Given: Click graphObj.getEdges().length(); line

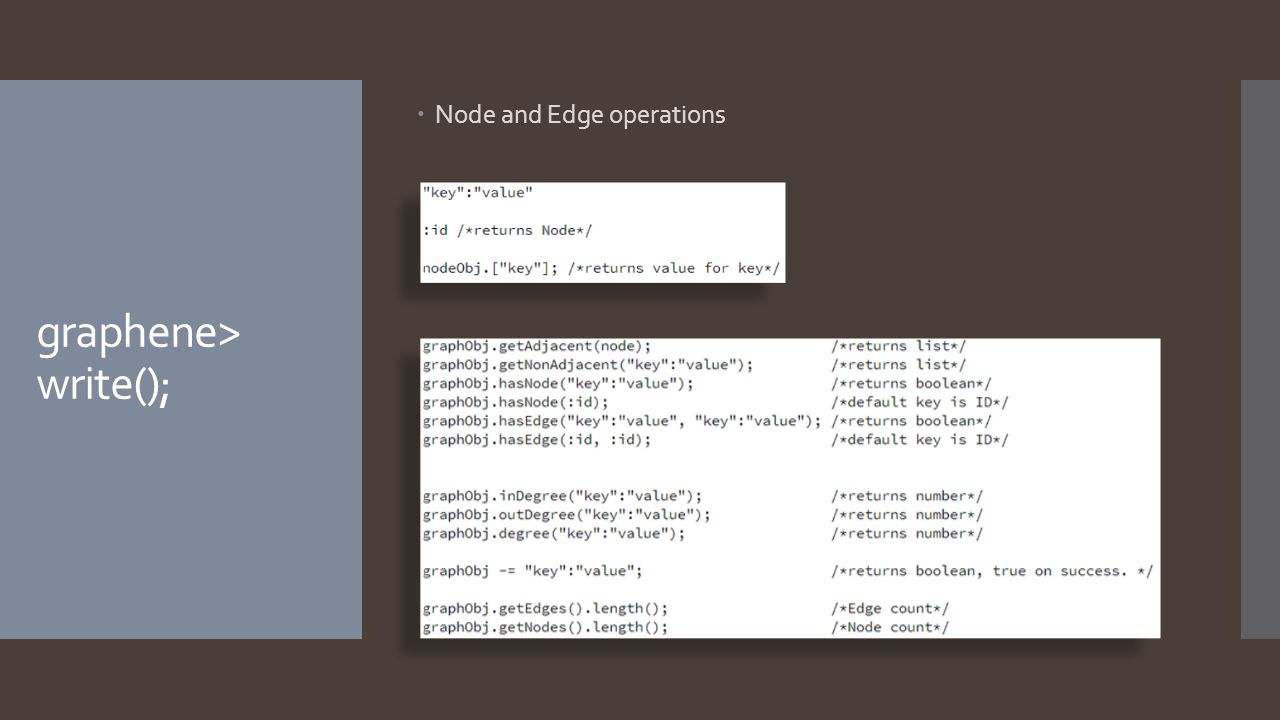Looking at the screenshot, I should 545,609.
